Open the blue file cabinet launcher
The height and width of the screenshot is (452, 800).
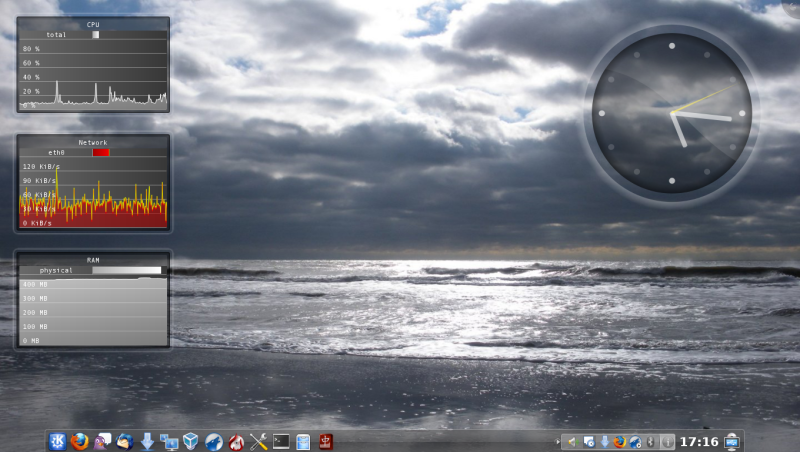303,441
